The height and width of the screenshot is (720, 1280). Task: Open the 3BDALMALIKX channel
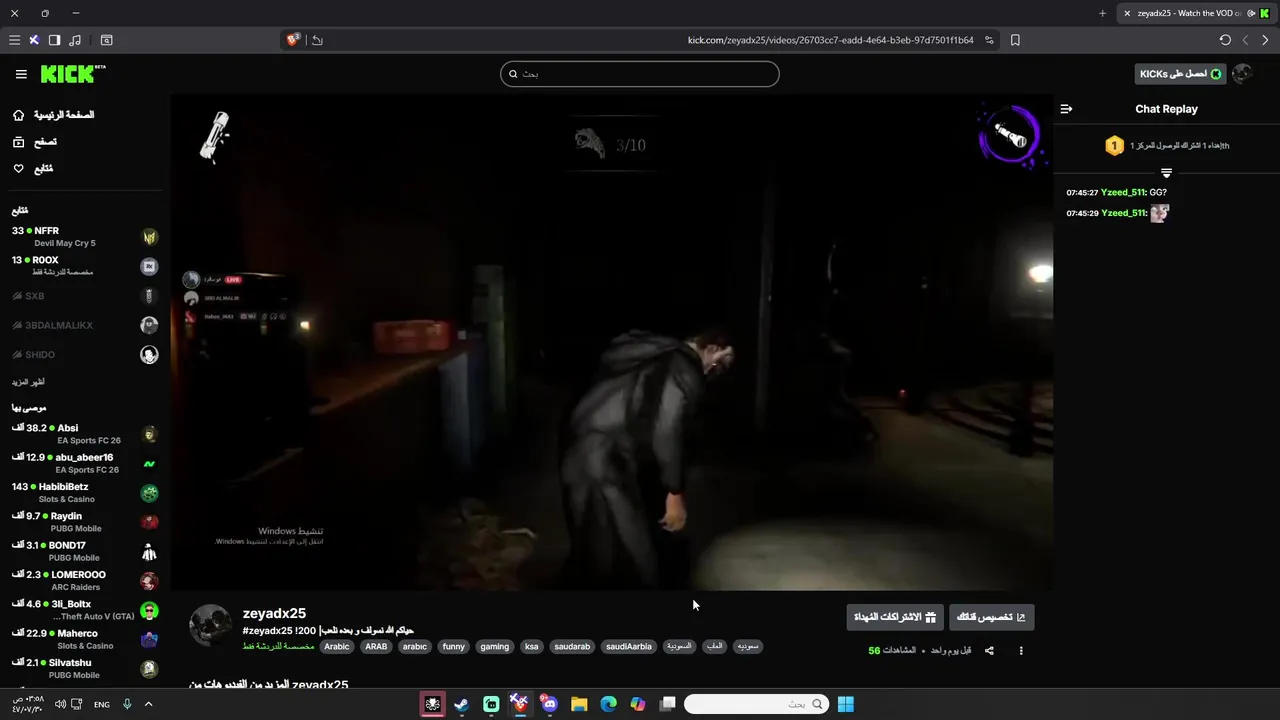click(x=85, y=325)
